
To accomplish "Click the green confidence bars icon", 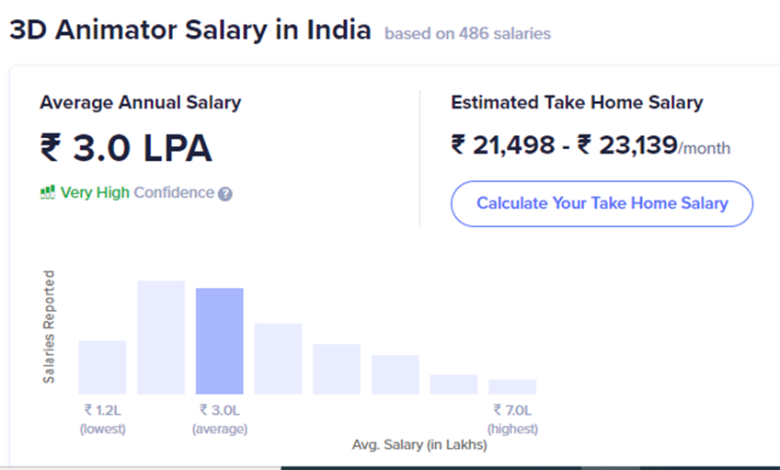I will pos(47,192).
